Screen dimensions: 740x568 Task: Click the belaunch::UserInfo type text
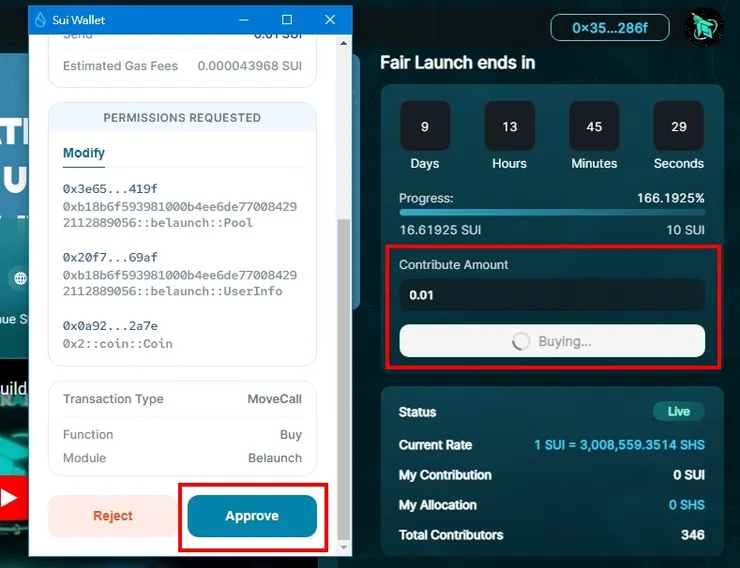click(180, 283)
